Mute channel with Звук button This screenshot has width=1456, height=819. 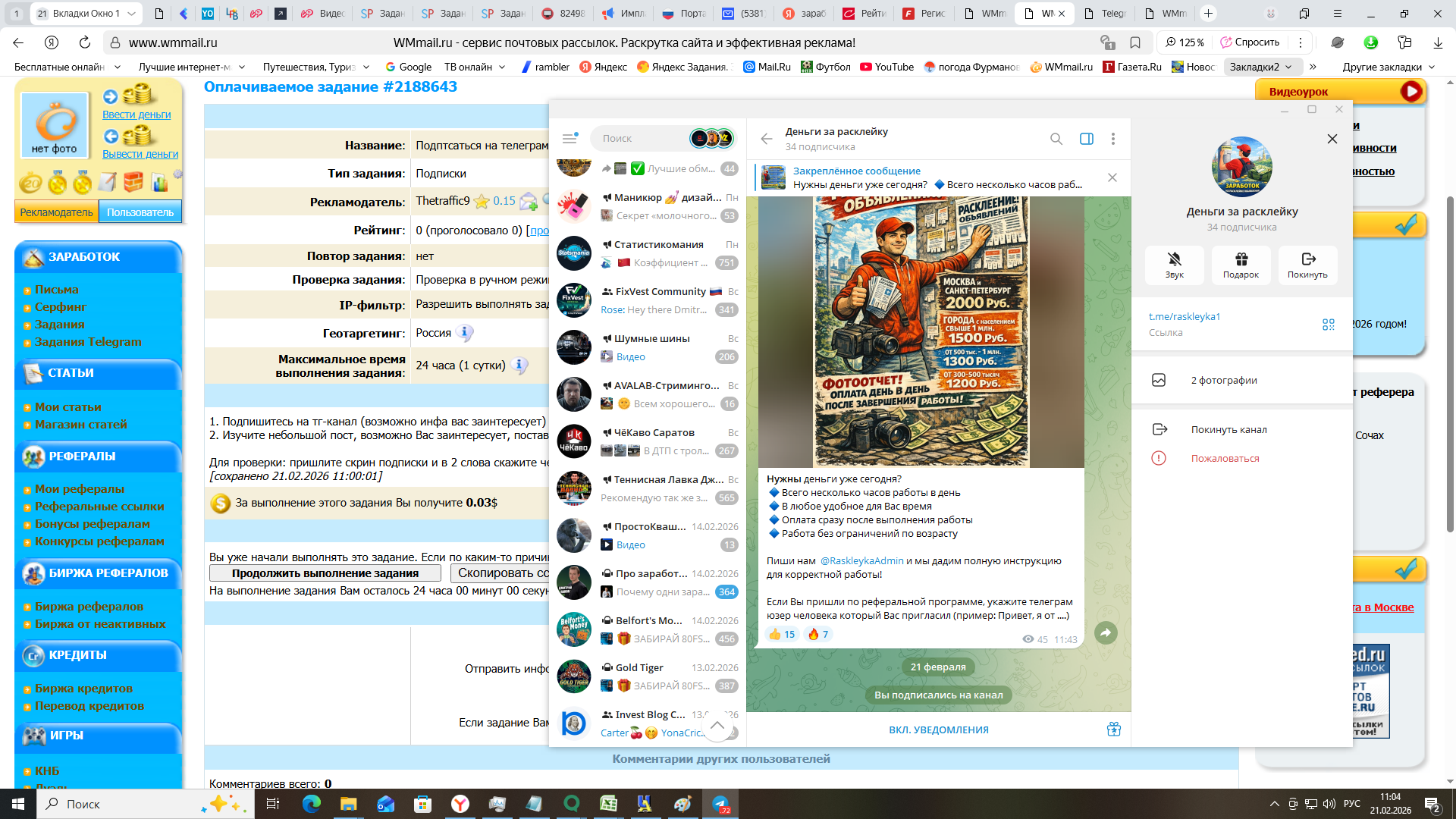click(1174, 265)
